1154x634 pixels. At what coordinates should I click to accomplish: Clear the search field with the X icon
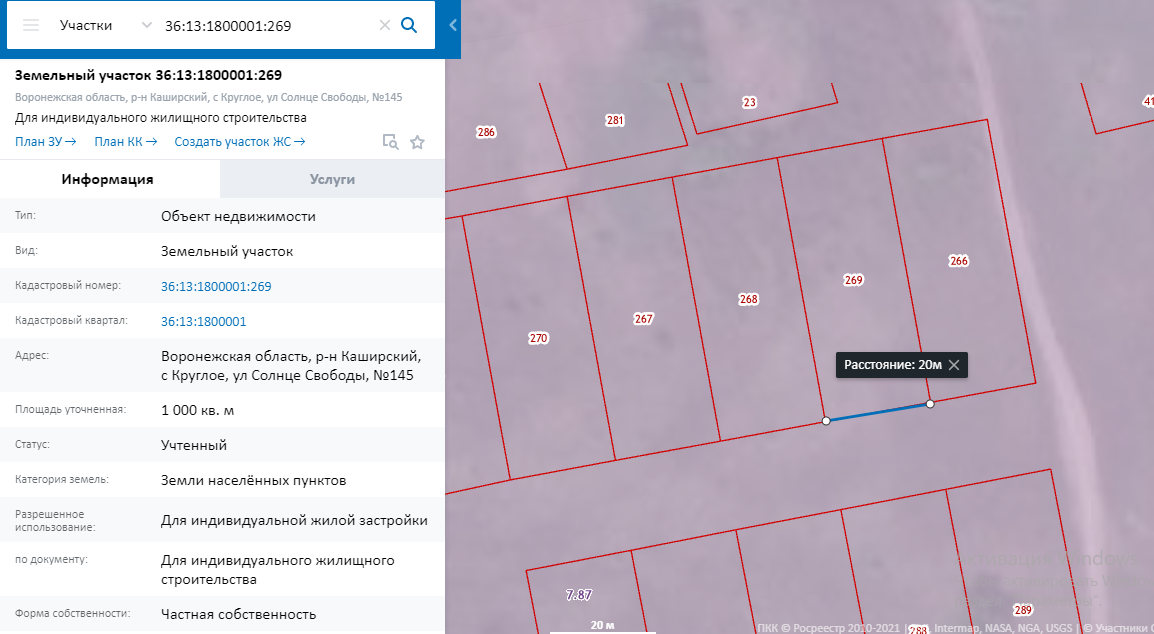(x=384, y=25)
